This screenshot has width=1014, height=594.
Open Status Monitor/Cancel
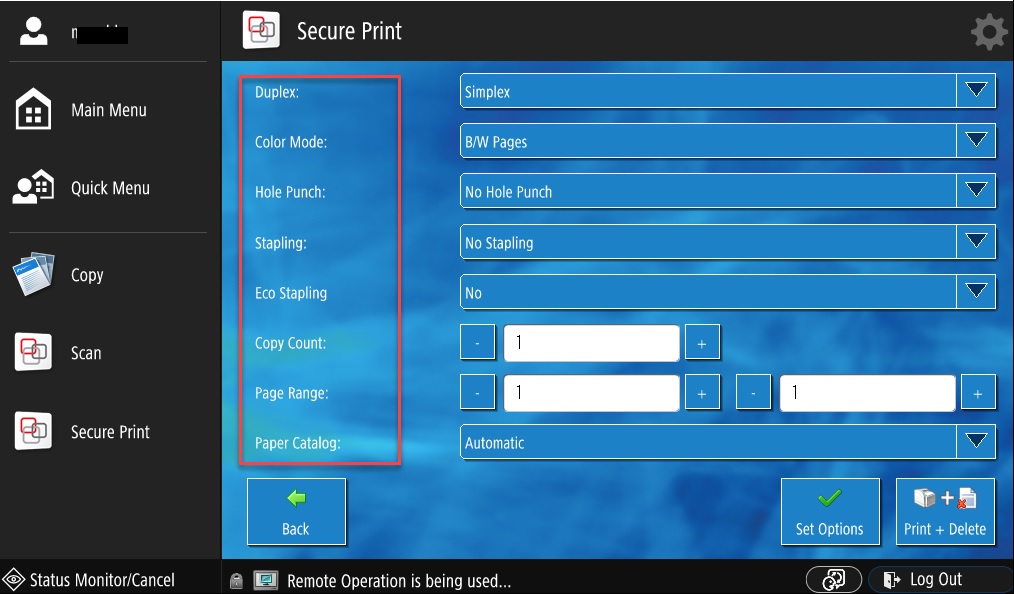click(x=90, y=580)
